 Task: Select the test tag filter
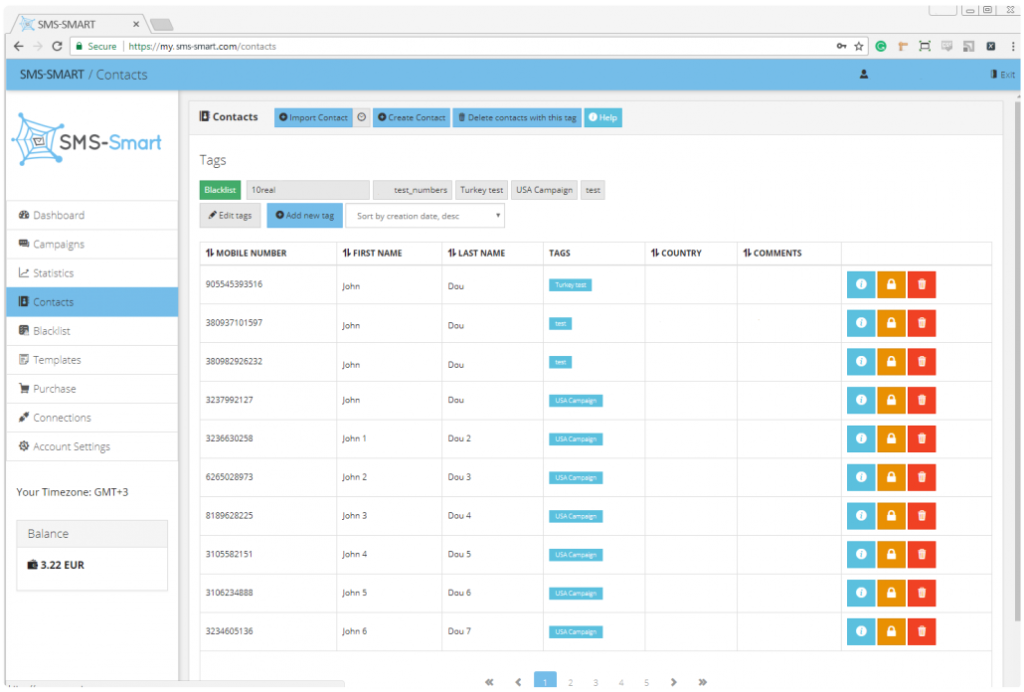pyautogui.click(x=593, y=190)
